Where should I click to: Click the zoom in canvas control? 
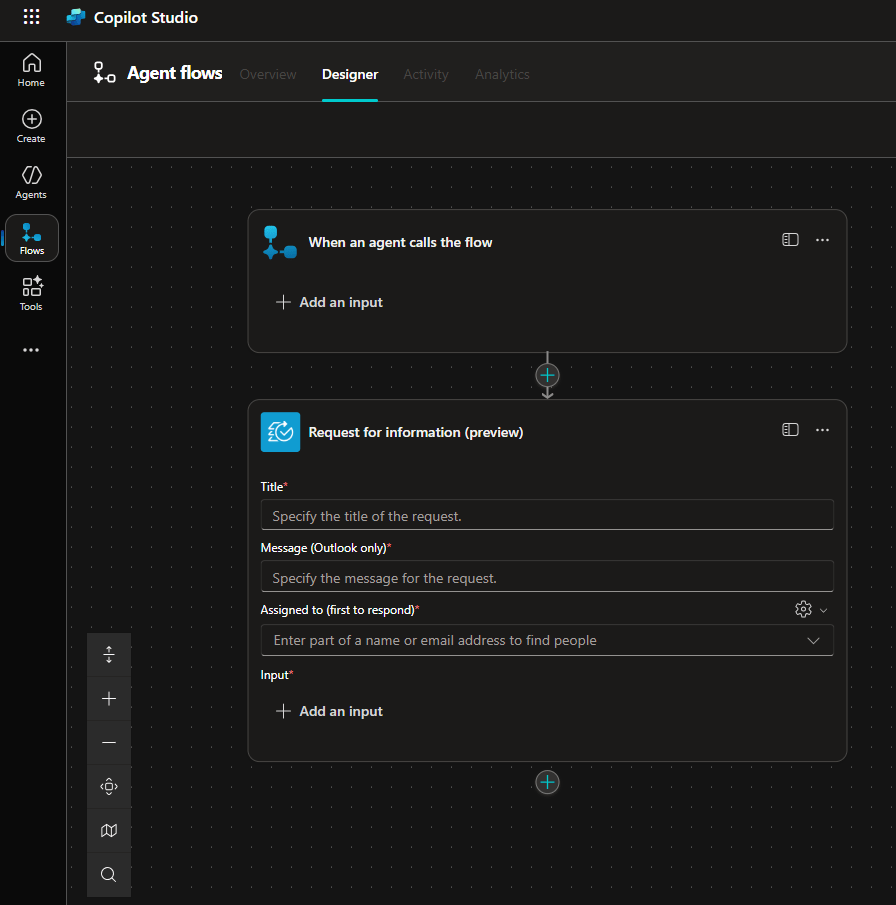109,699
